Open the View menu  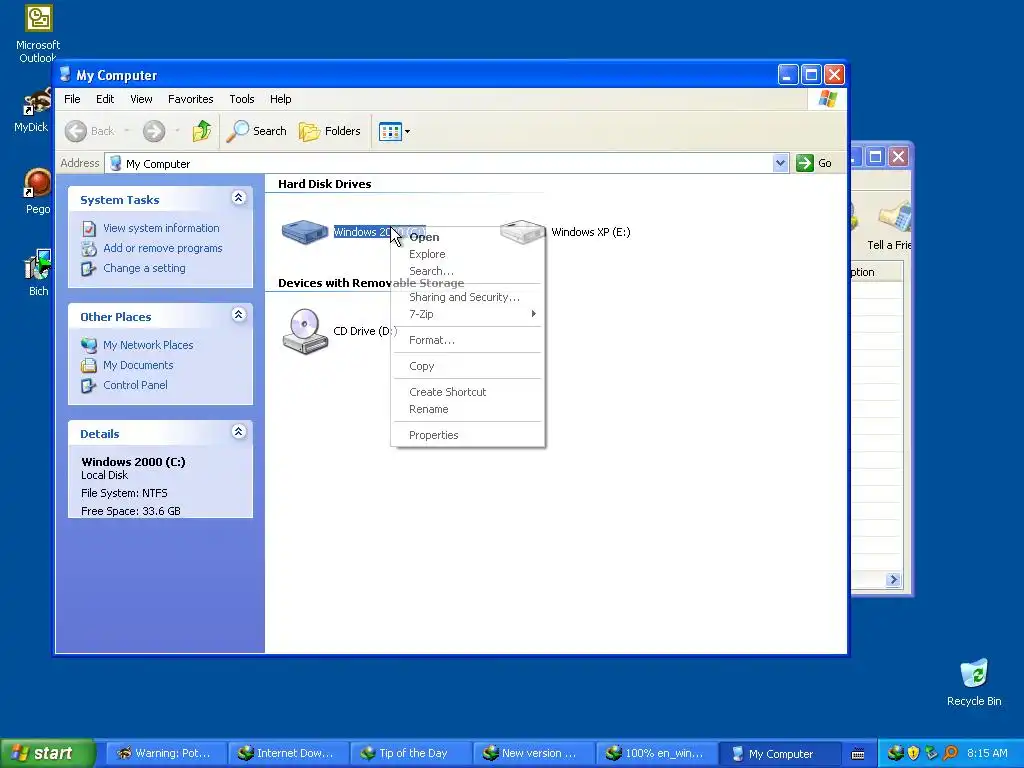[141, 99]
